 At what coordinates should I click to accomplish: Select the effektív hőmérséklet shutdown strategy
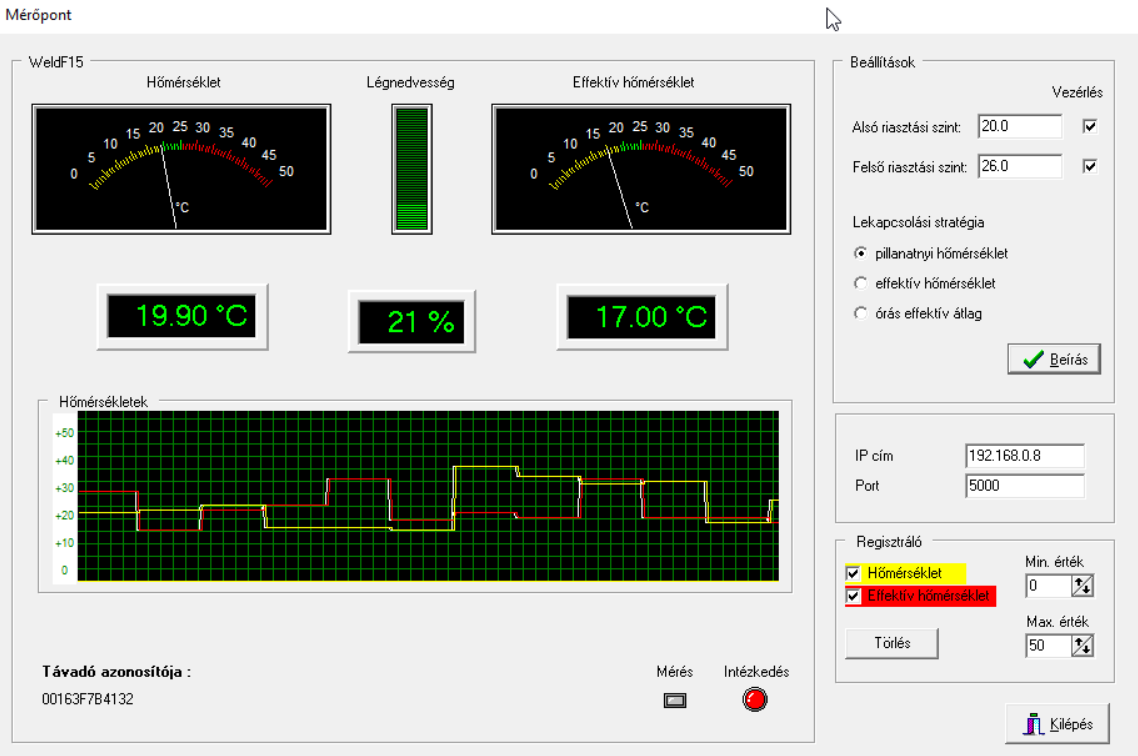pyautogui.click(x=861, y=283)
